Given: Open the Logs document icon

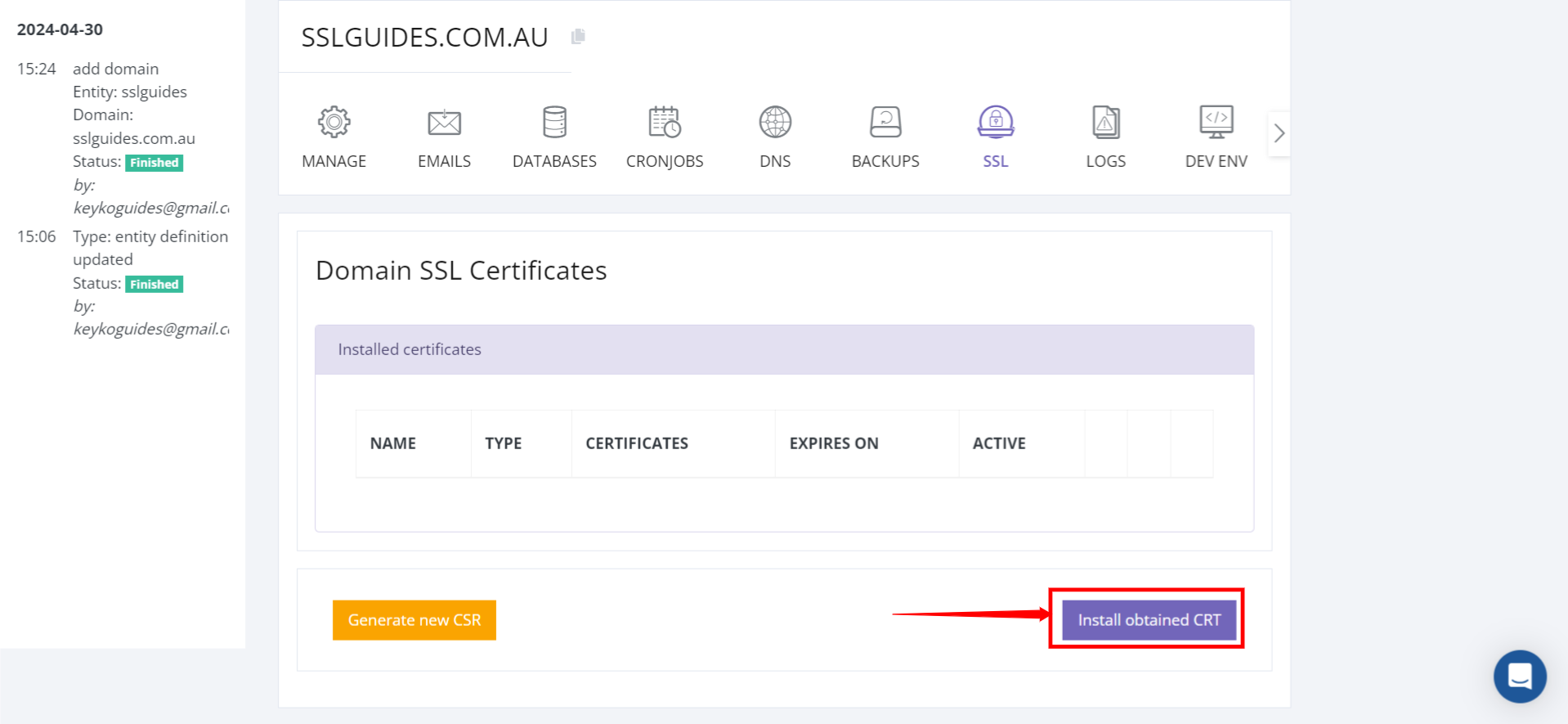Looking at the screenshot, I should [1106, 123].
